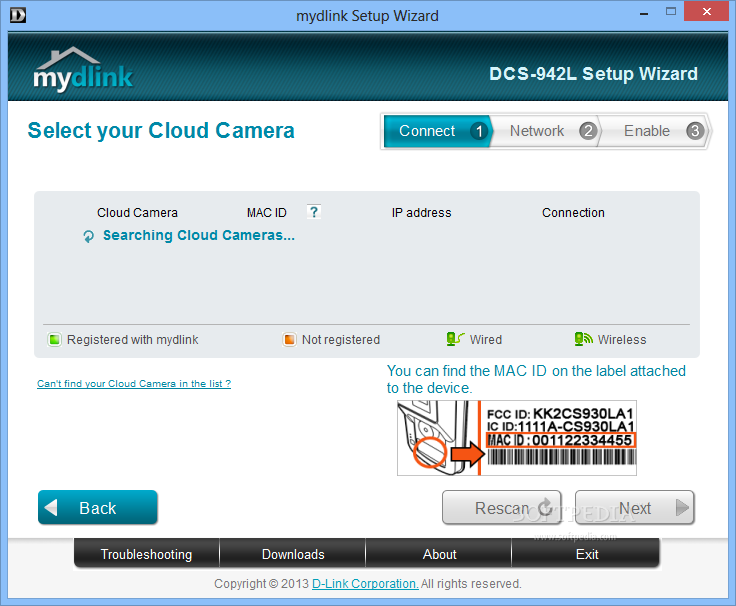Open the Can't find your Cloud Camera link

pyautogui.click(x=134, y=384)
